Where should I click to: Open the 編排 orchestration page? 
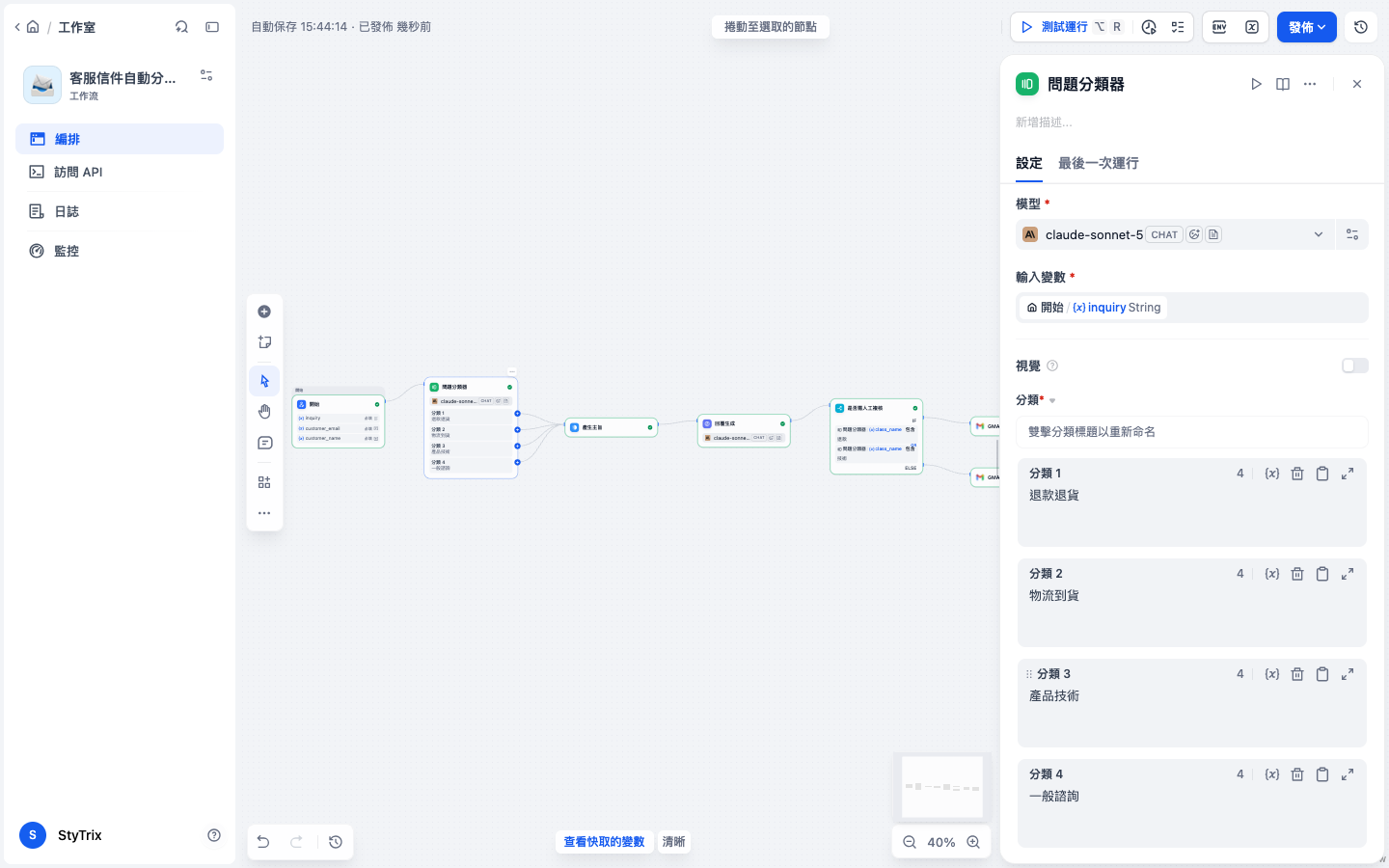coord(120,139)
